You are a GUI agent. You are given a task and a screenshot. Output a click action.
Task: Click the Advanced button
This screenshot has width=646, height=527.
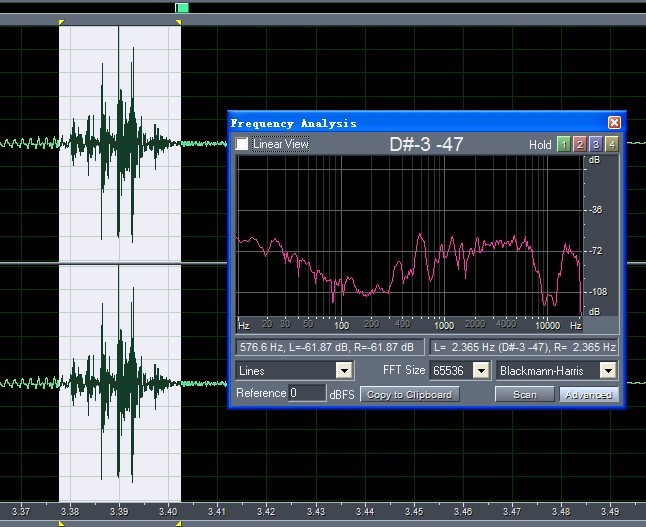[588, 394]
